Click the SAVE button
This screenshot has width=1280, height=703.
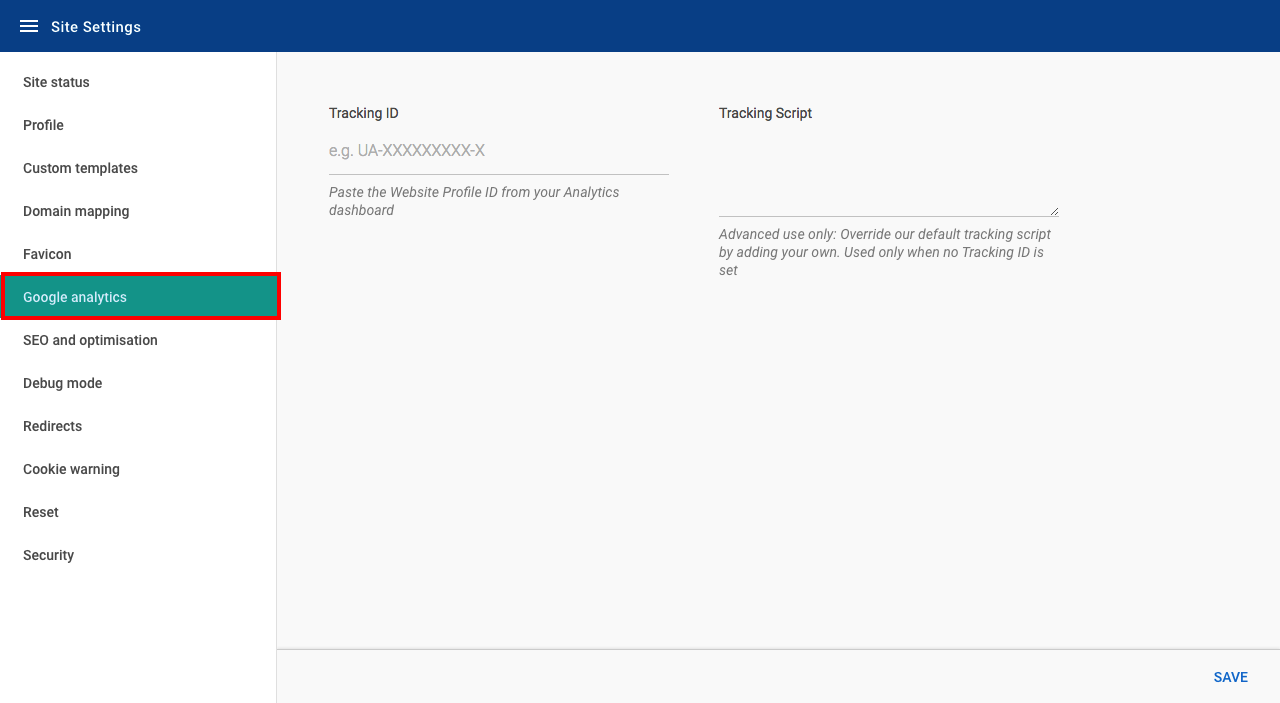1230,677
